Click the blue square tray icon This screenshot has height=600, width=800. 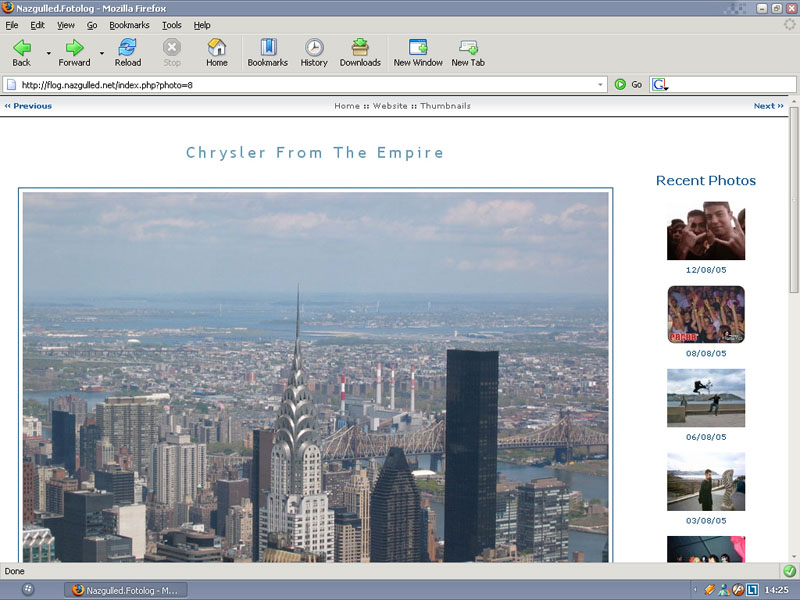pyautogui.click(x=752, y=590)
